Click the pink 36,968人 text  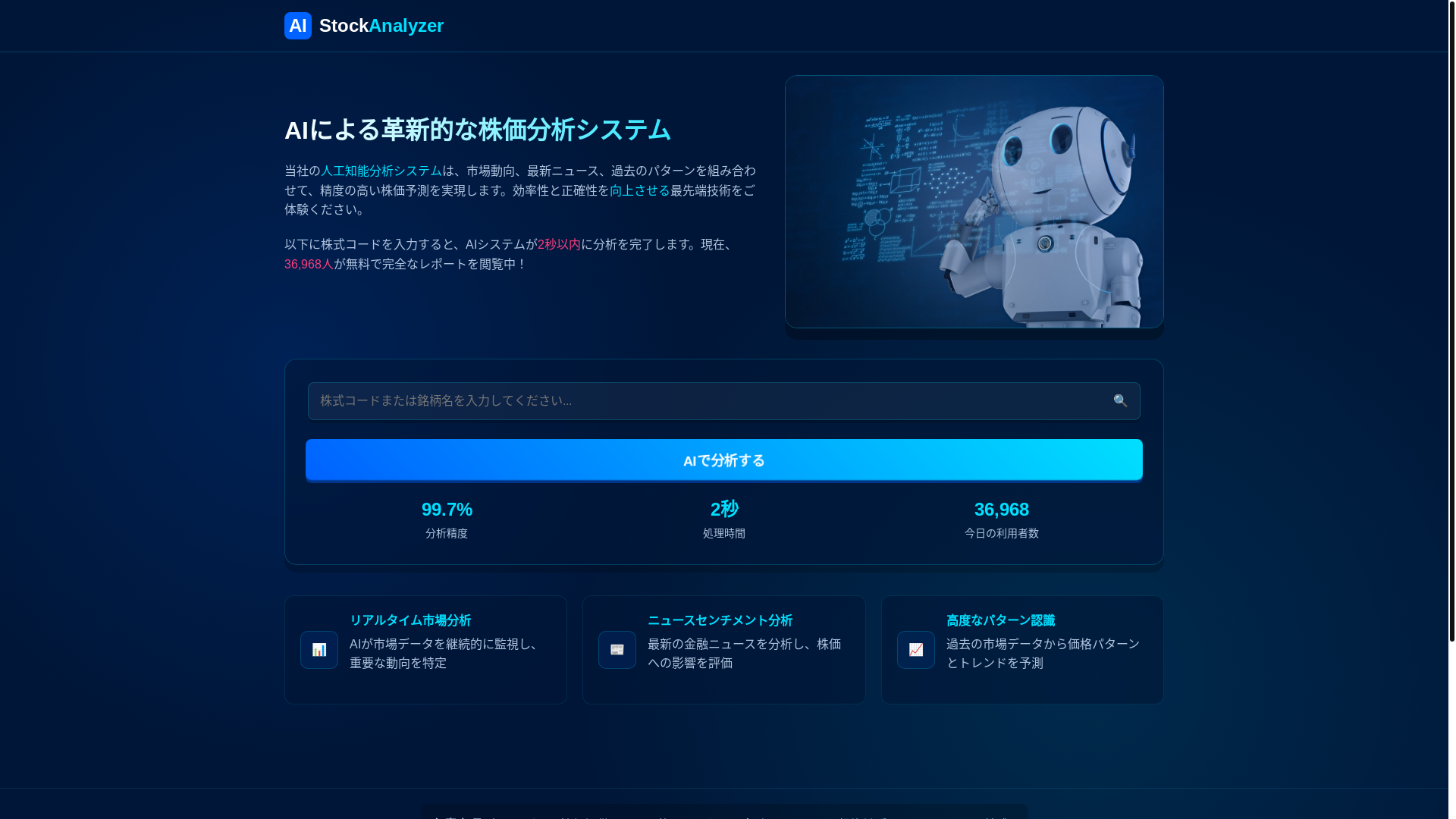pyautogui.click(x=309, y=264)
